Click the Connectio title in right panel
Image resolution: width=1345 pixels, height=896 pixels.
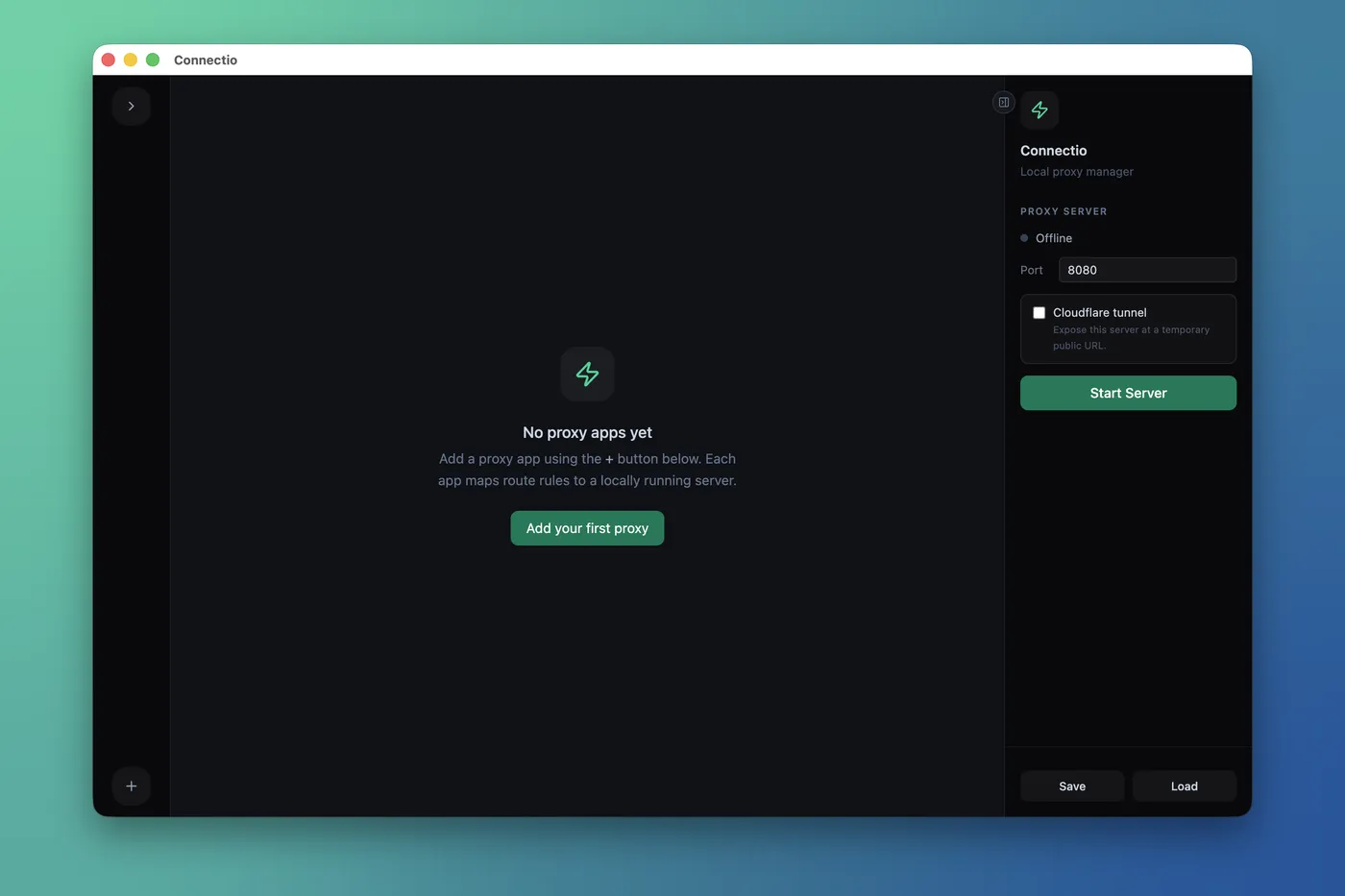[x=1054, y=151]
